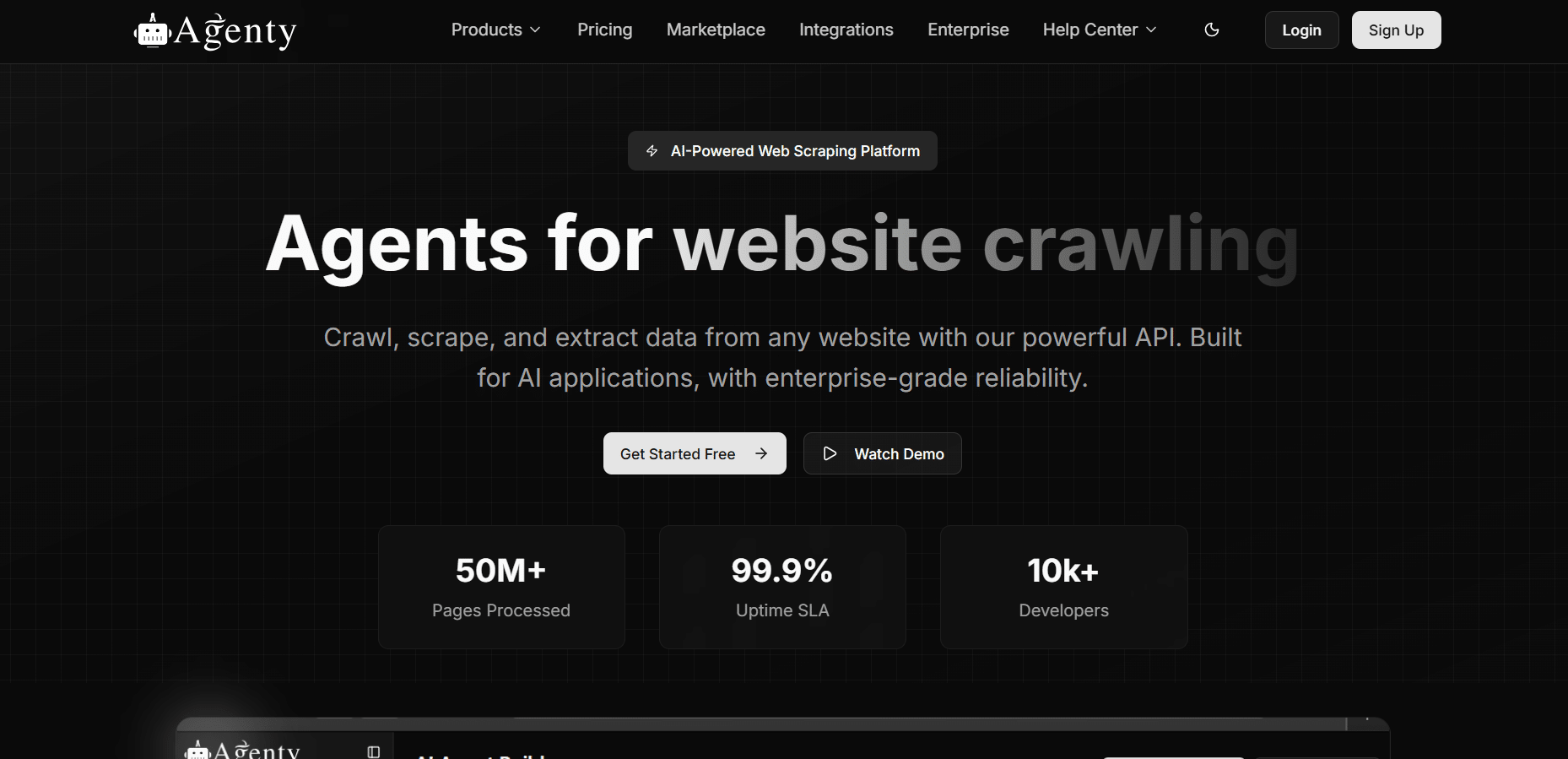Expand the Help Center dropdown
Image resolution: width=1568 pixels, height=759 pixels.
1100,30
